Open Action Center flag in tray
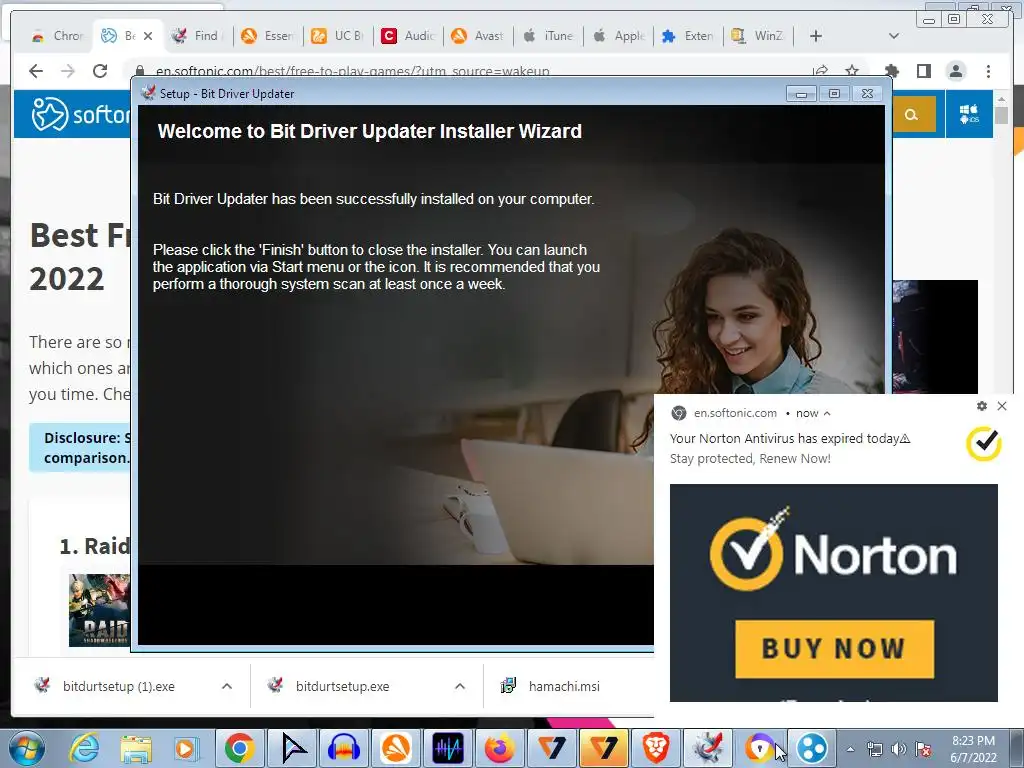The width and height of the screenshot is (1024, 768). click(x=923, y=749)
